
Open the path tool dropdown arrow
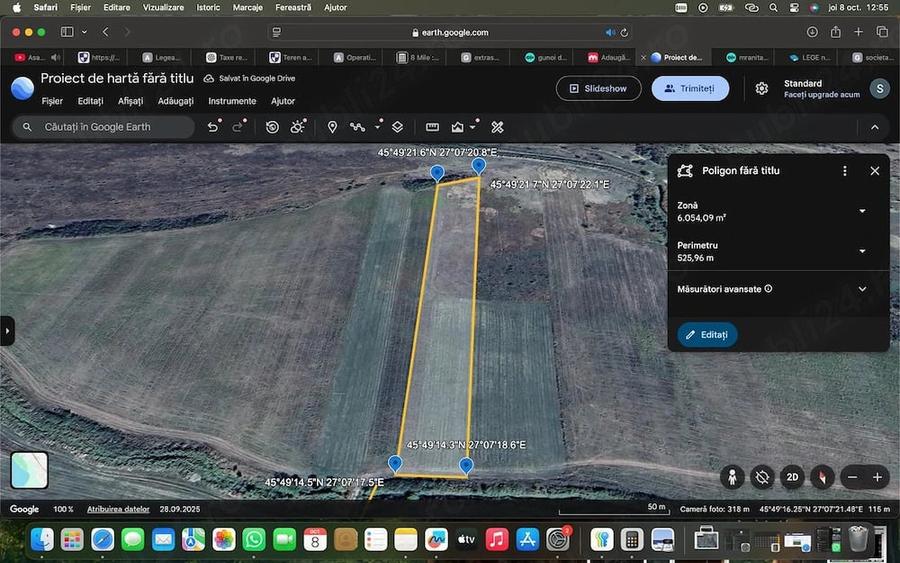tap(378, 127)
